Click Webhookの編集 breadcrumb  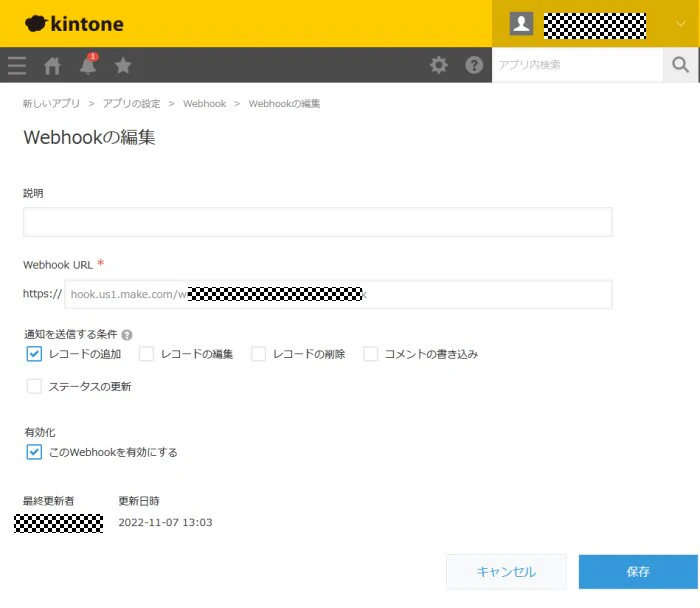coord(284,104)
